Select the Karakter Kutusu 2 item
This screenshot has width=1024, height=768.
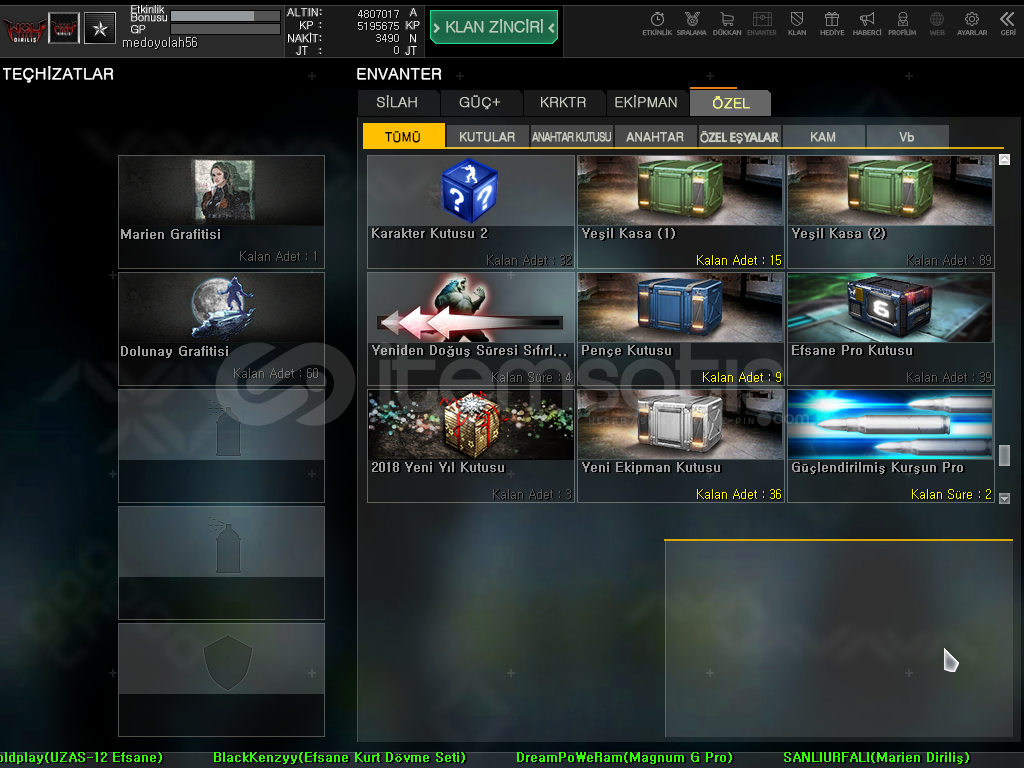pos(471,212)
